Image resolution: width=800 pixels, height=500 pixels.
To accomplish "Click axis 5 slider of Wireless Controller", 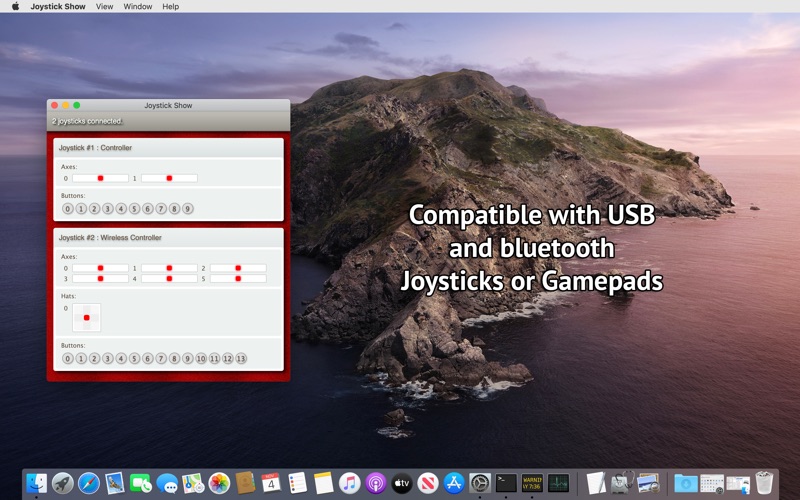I will (238, 279).
